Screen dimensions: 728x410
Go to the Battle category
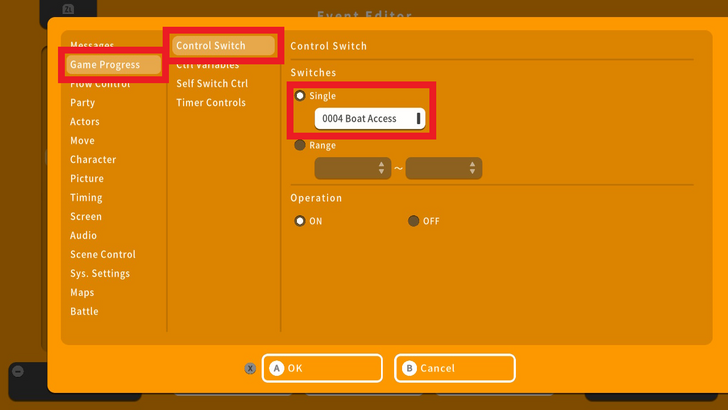pyautogui.click(x=84, y=312)
